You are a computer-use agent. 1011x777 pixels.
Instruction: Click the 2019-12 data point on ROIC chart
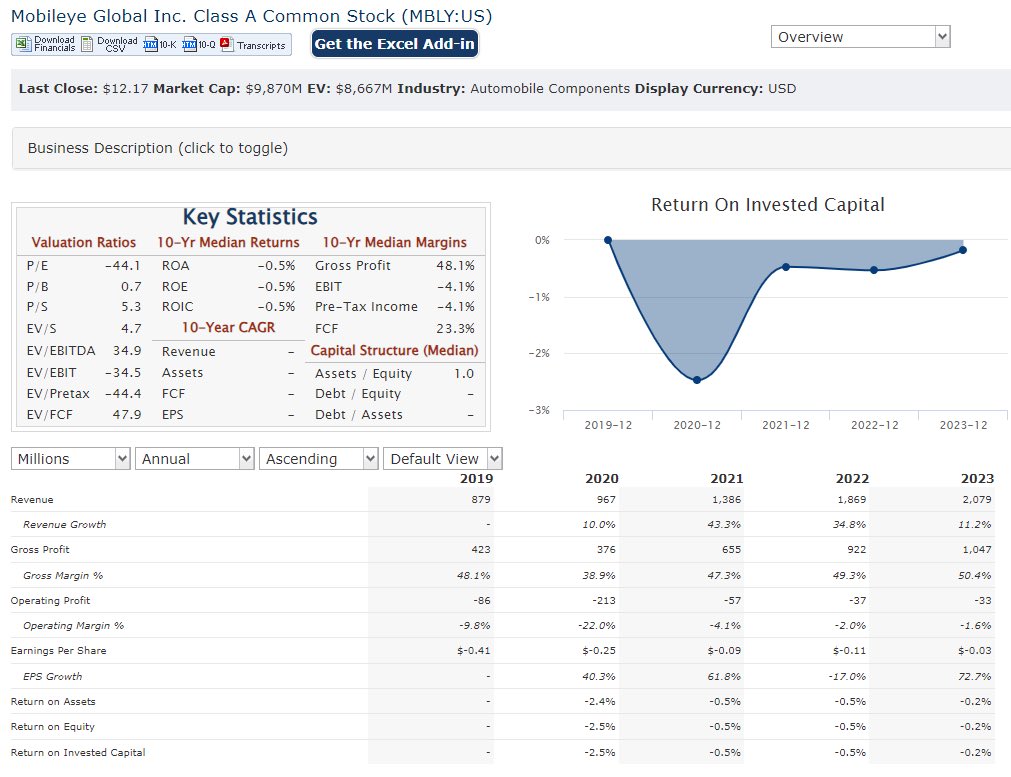[608, 240]
